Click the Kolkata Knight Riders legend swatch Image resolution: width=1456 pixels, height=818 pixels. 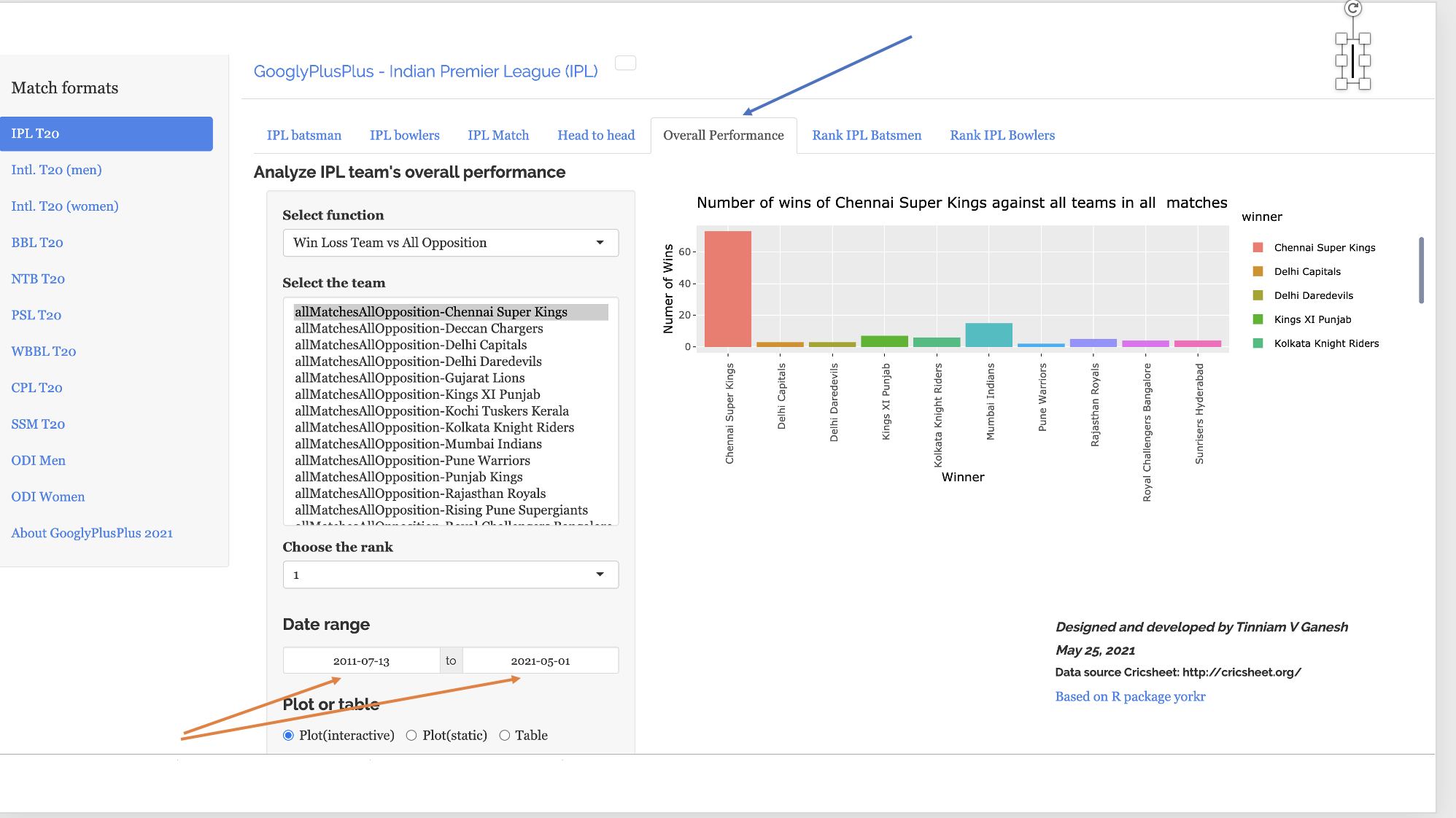coord(1258,343)
